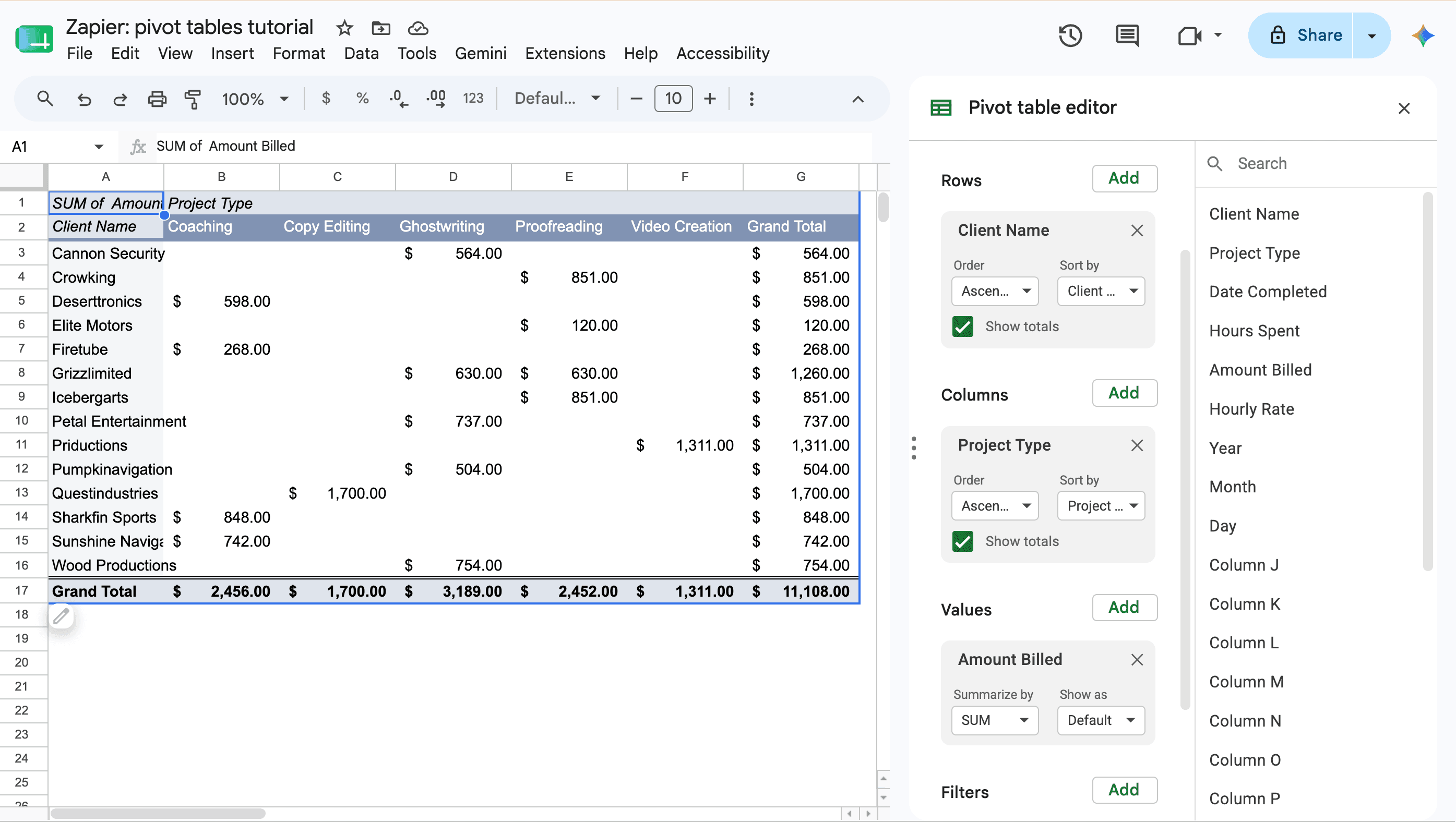Open version history clock icon

point(1070,35)
